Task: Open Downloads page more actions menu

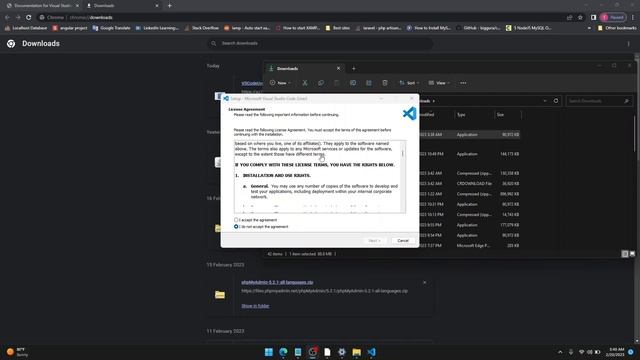Action: (629, 44)
